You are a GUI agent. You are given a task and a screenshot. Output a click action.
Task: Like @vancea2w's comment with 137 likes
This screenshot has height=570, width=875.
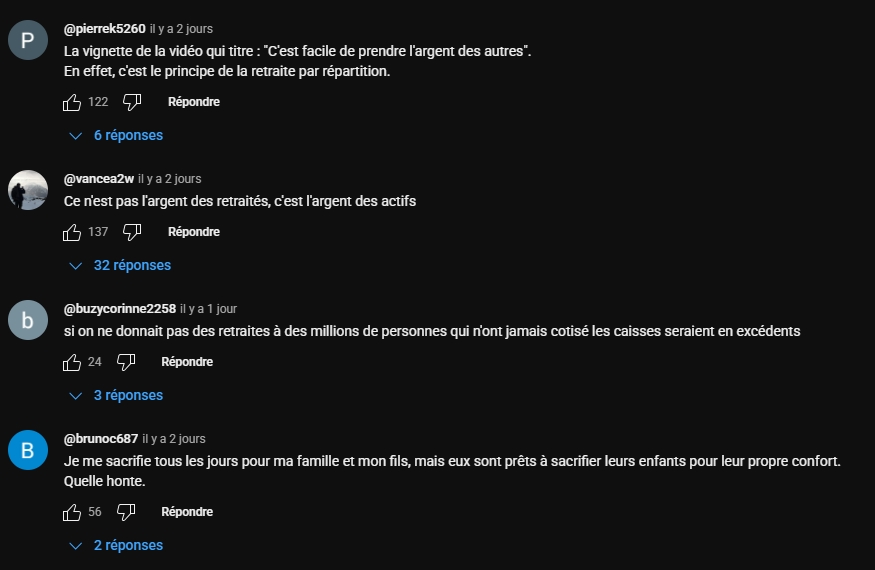pyautogui.click(x=72, y=232)
